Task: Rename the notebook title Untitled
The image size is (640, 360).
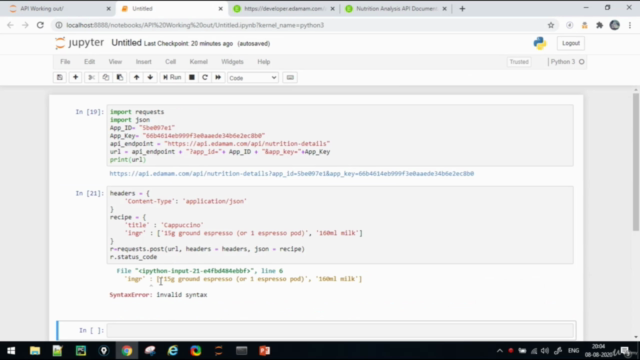Action: pyautogui.click(x=126, y=43)
